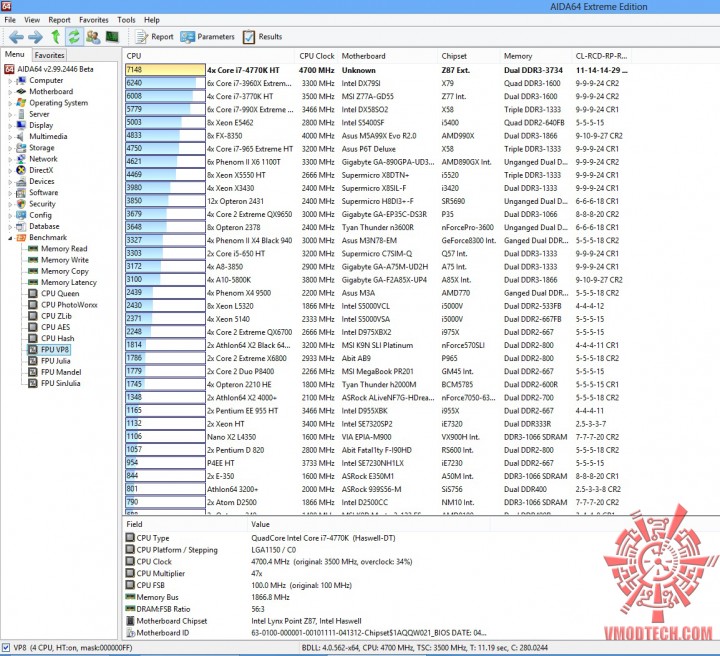The width and height of the screenshot is (720, 656).
Task: Sort by the CPU column header
Action: coord(209,56)
